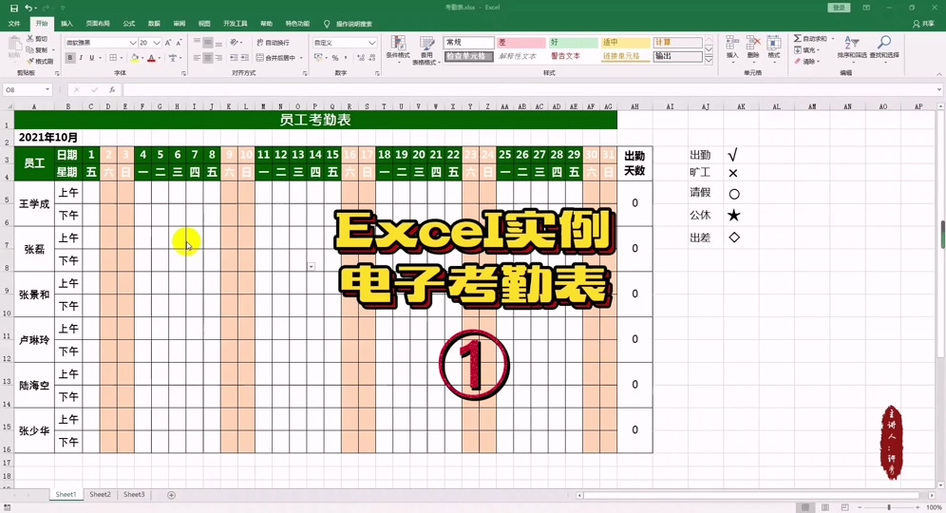Open the Name Box dropdown
The height and width of the screenshot is (513, 946).
pos(47,90)
